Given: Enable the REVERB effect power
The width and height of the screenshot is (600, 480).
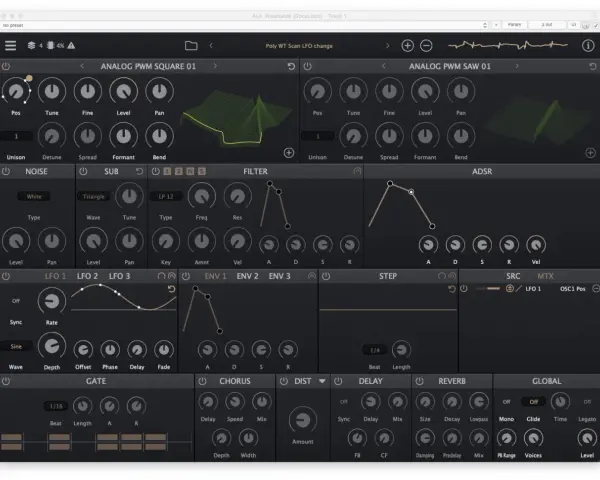Looking at the screenshot, I should (419, 381).
